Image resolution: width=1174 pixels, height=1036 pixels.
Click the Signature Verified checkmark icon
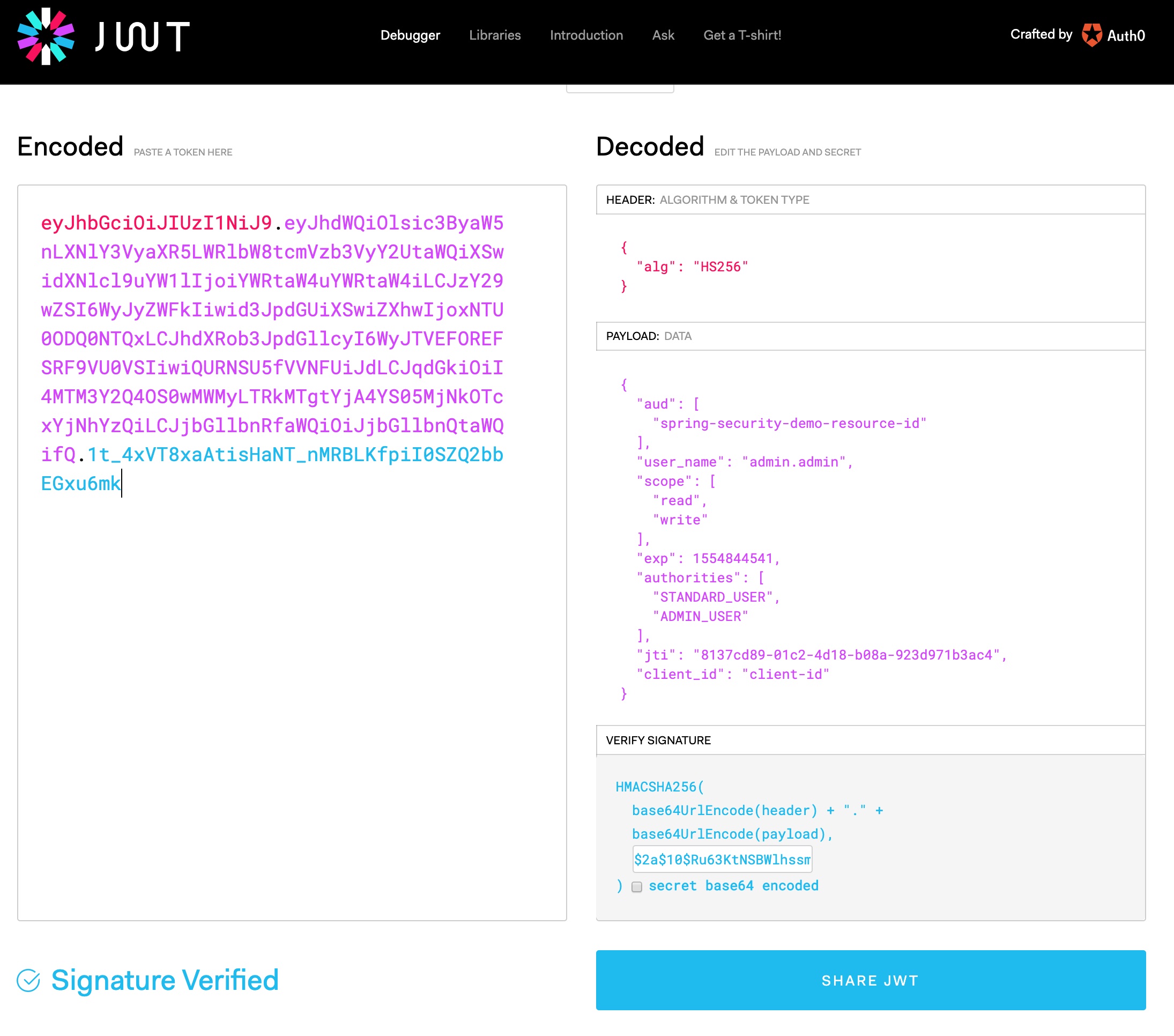28,980
